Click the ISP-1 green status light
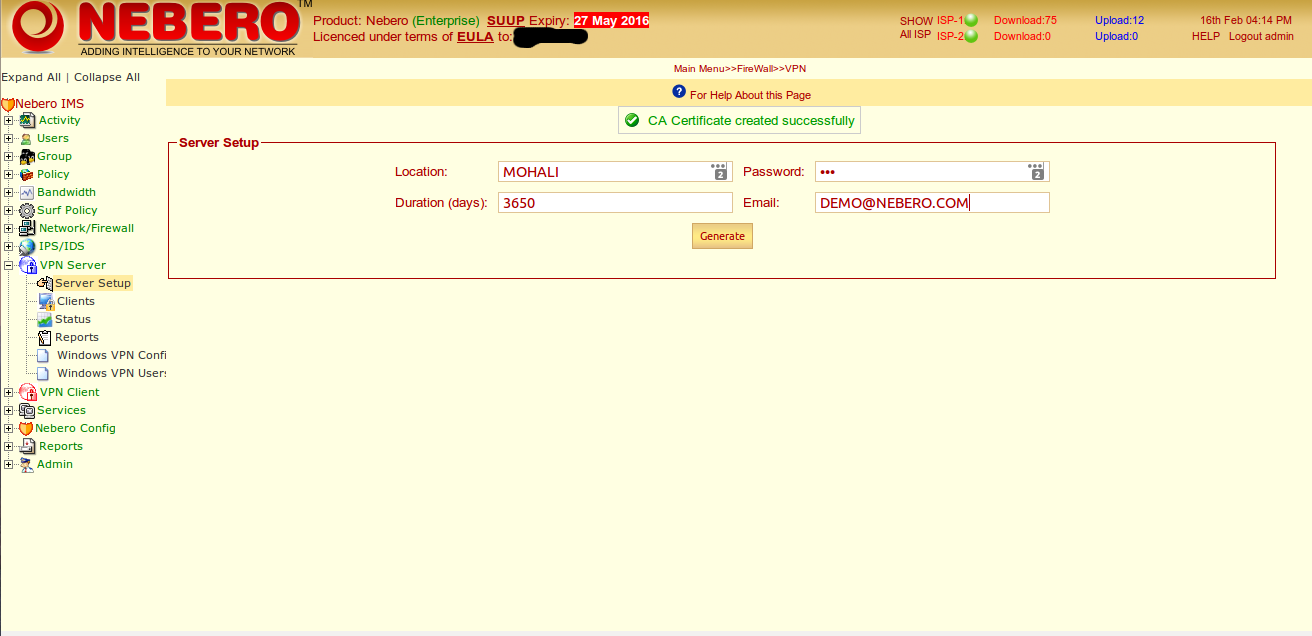Image resolution: width=1312 pixels, height=636 pixels. point(971,20)
